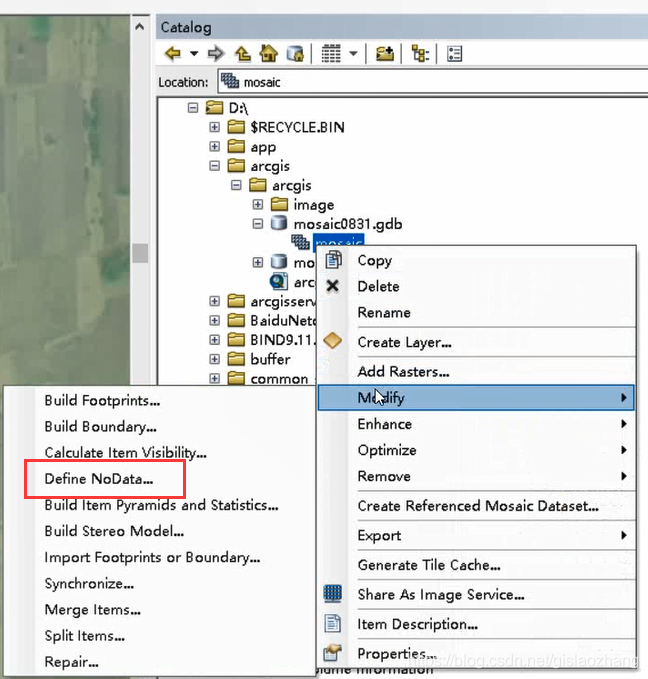This screenshot has width=648, height=679.
Task: Open the Back history dropdown arrow
Action: 194,54
